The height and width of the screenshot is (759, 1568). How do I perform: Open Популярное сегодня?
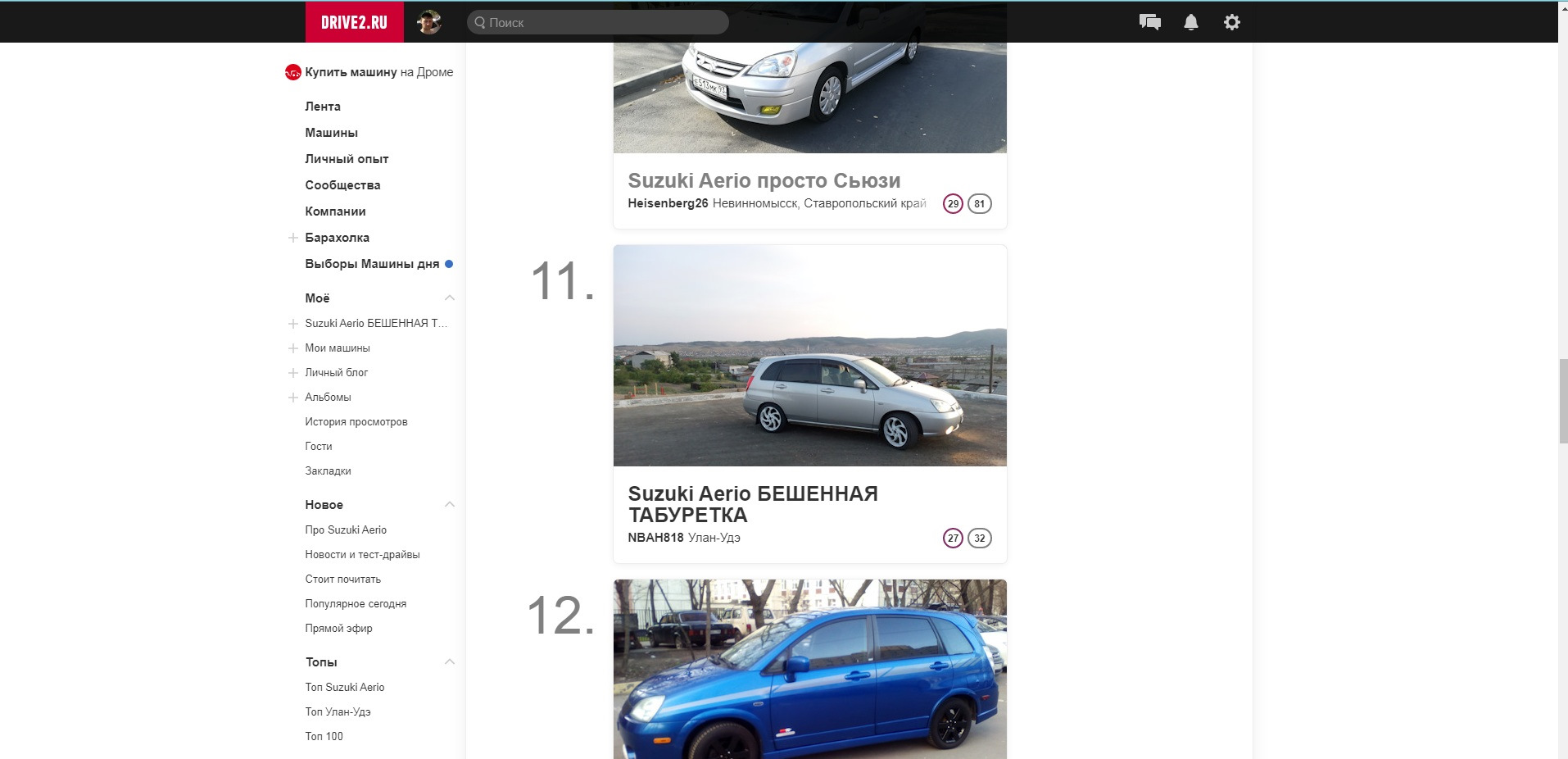(356, 604)
